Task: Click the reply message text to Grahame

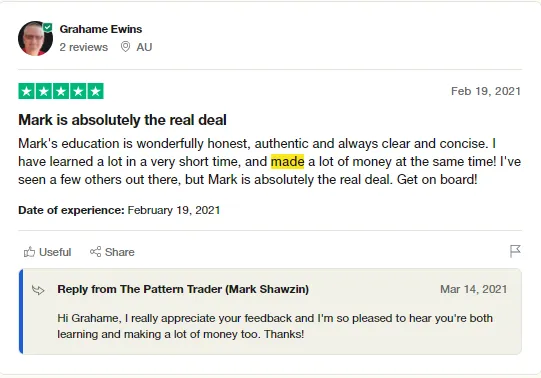Action: click(x=275, y=326)
